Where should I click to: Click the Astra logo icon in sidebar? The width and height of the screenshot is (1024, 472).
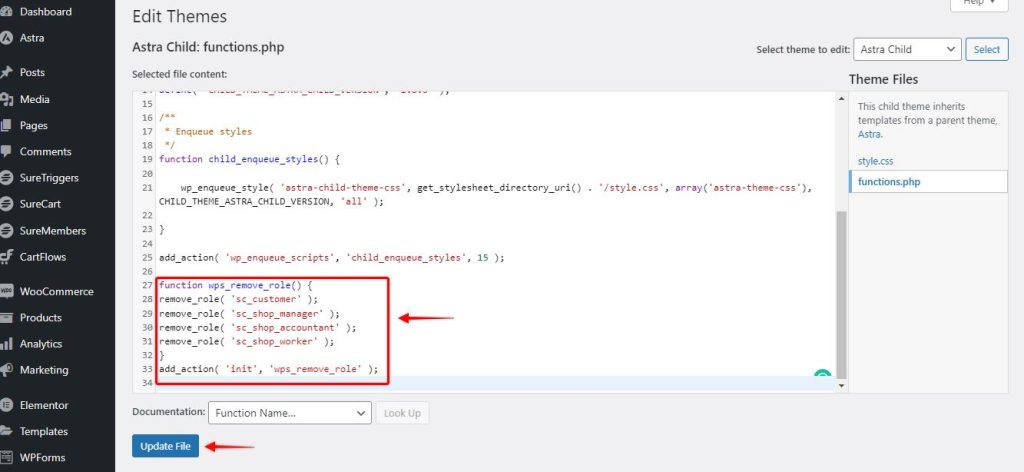tap(6, 38)
